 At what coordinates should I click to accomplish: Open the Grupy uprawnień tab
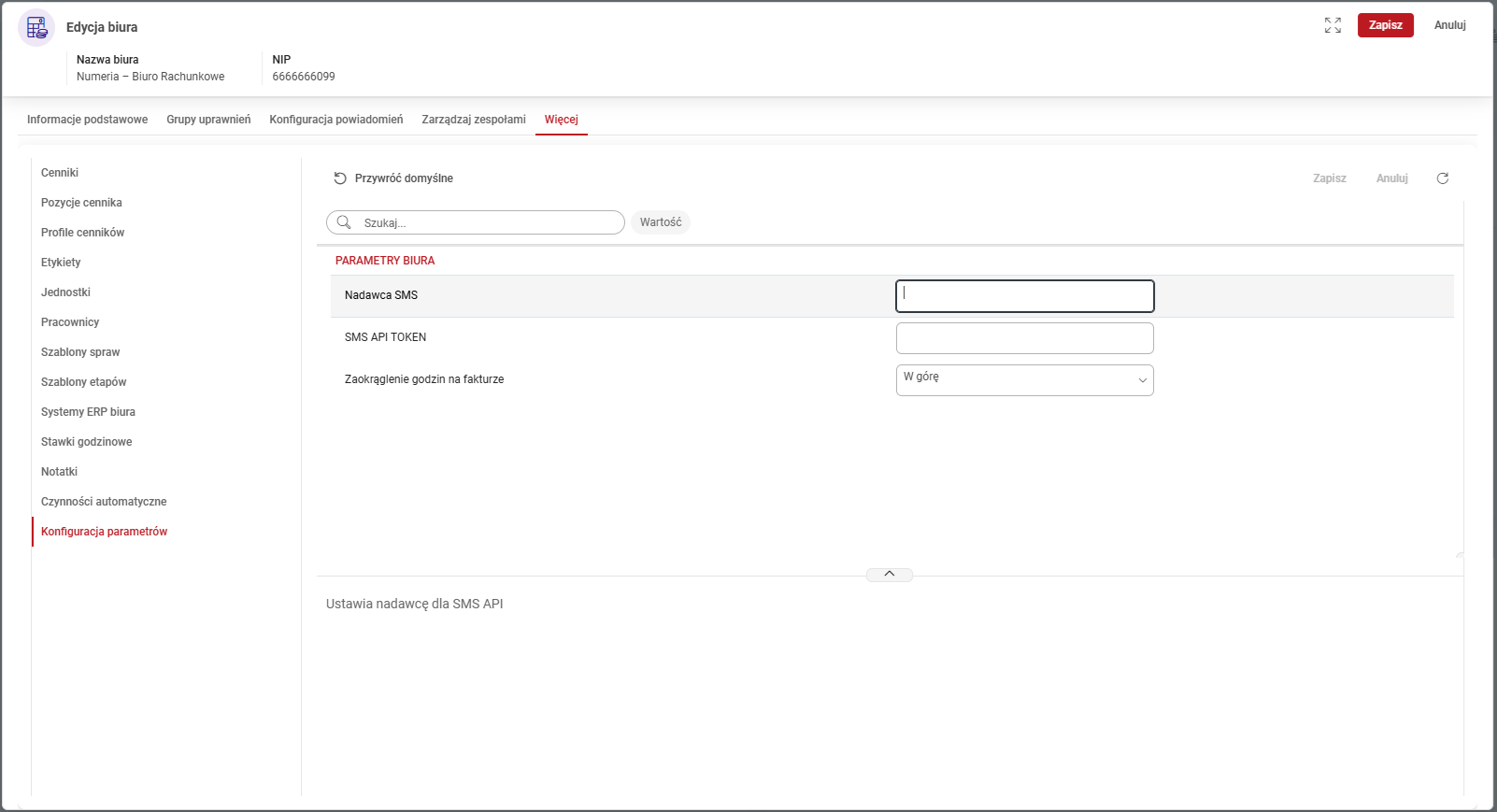coord(208,120)
